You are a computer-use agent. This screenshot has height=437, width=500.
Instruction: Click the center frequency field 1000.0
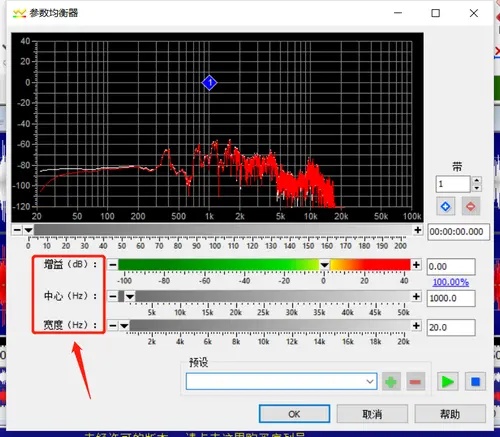(x=451, y=298)
